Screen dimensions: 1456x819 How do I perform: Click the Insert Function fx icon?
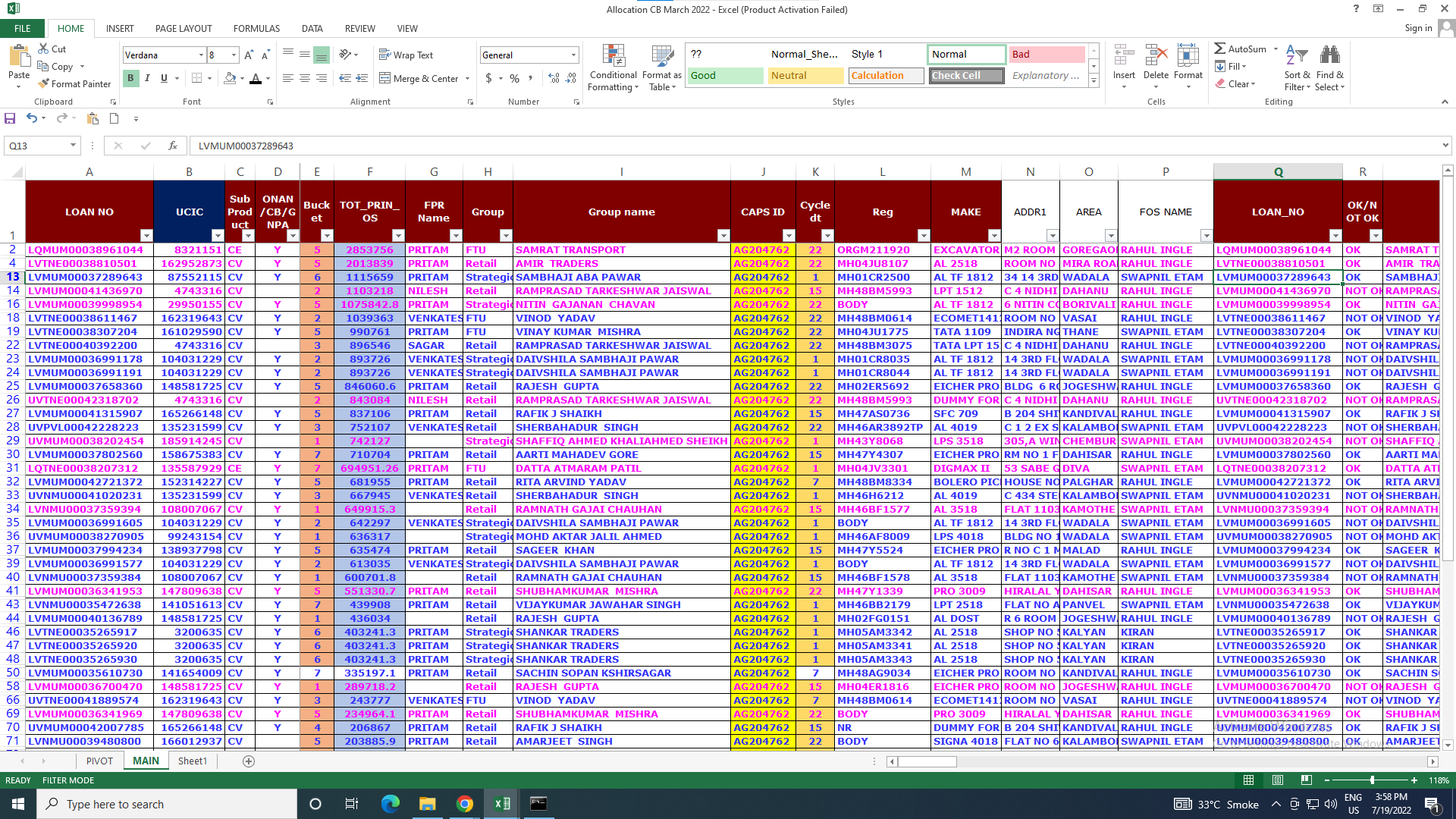pyautogui.click(x=173, y=146)
